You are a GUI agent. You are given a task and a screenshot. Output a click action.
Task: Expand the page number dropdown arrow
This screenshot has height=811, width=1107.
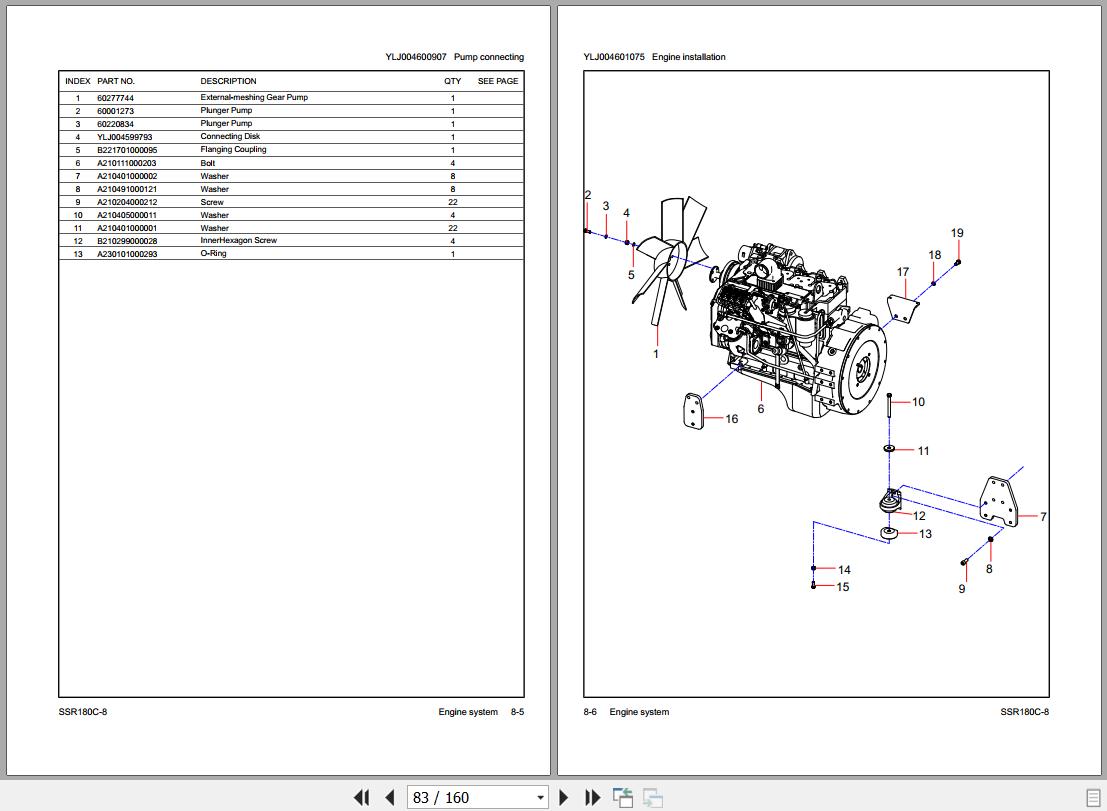click(541, 797)
